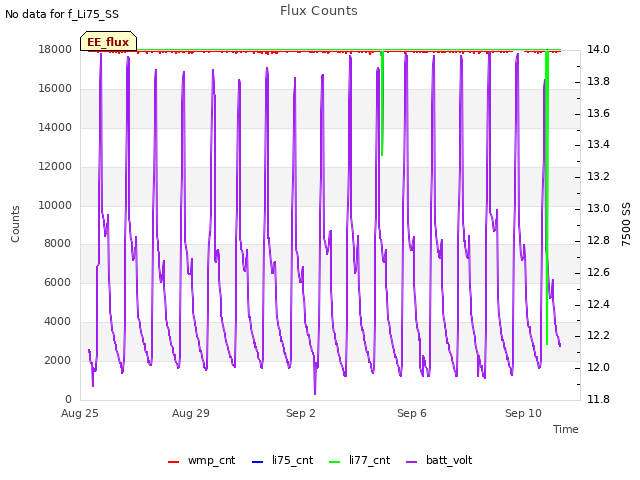Toggle the wmp_cnt legend entry
640x480 pixels.
pyautogui.click(x=202, y=460)
